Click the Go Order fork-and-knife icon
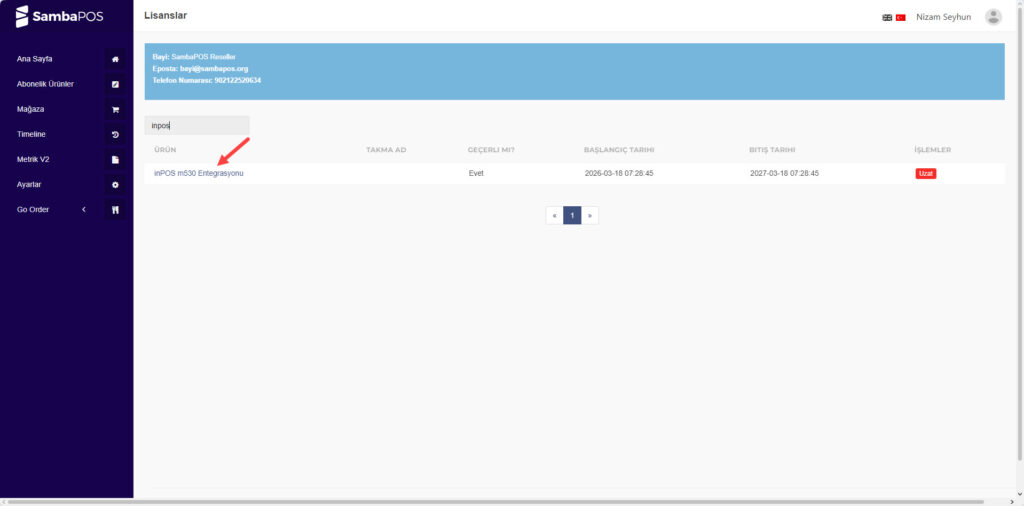Image resolution: width=1024 pixels, height=506 pixels. 115,210
